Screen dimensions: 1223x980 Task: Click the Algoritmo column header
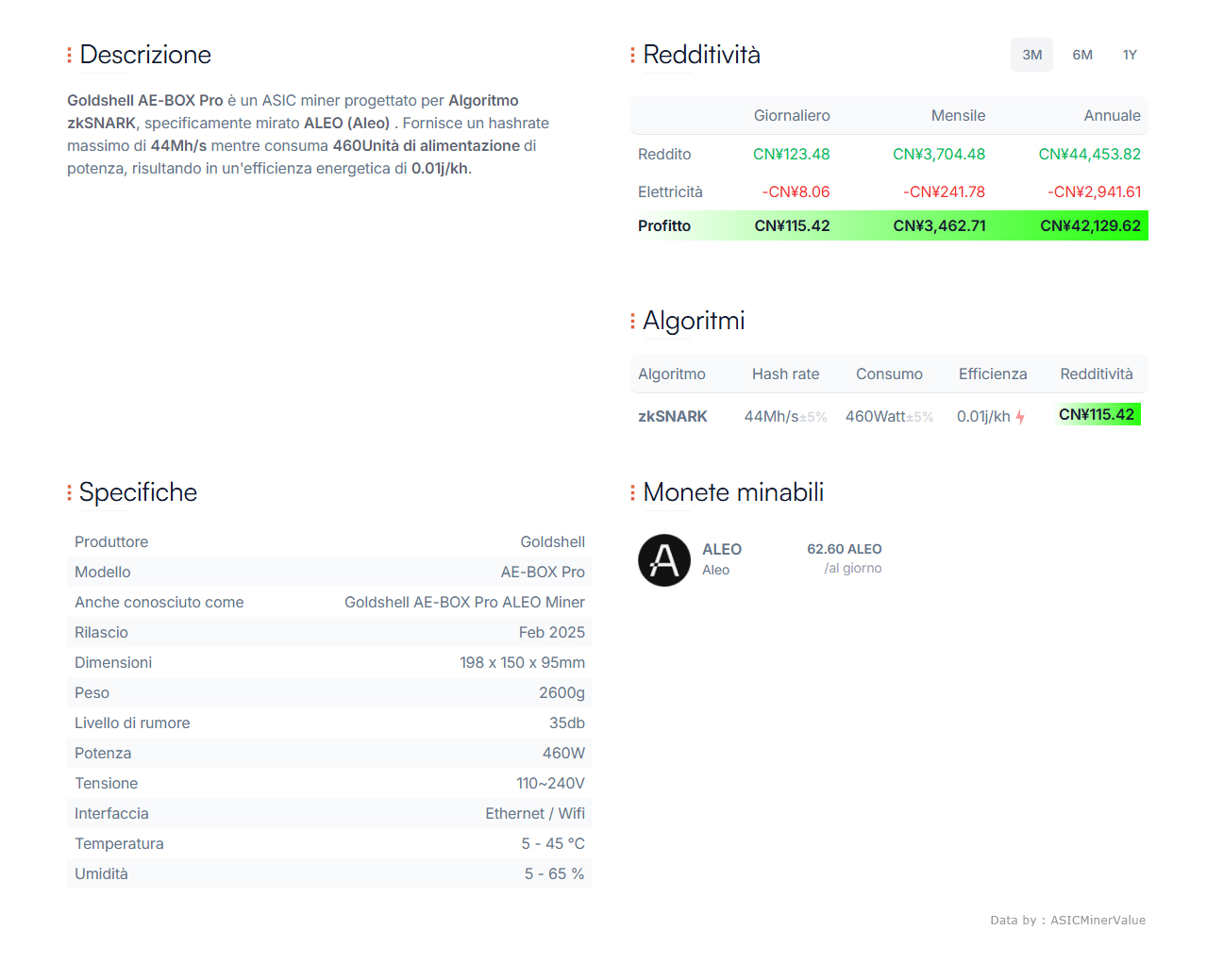pyautogui.click(x=672, y=374)
